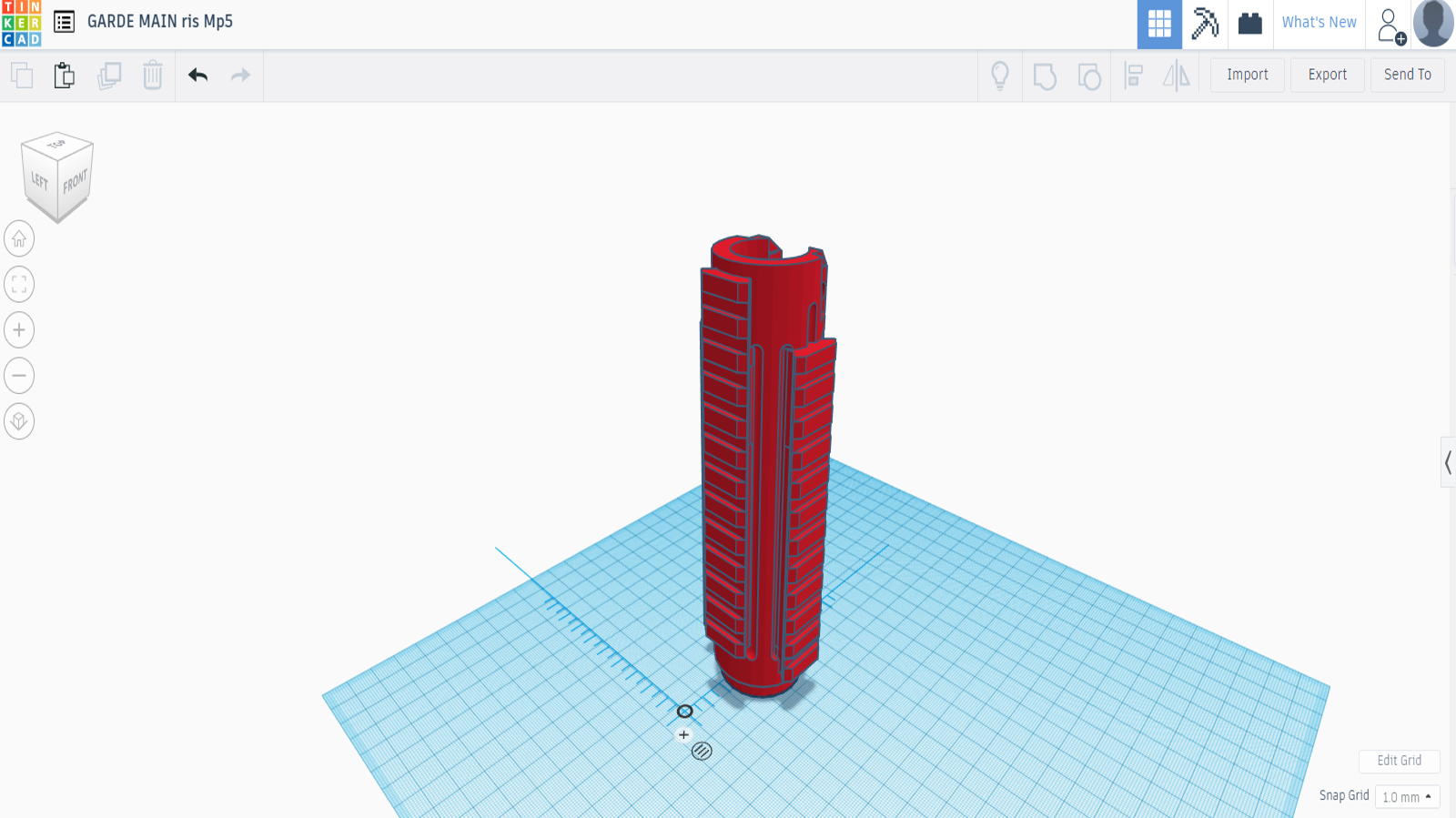
Task: Reset to Home view
Action: click(19, 239)
